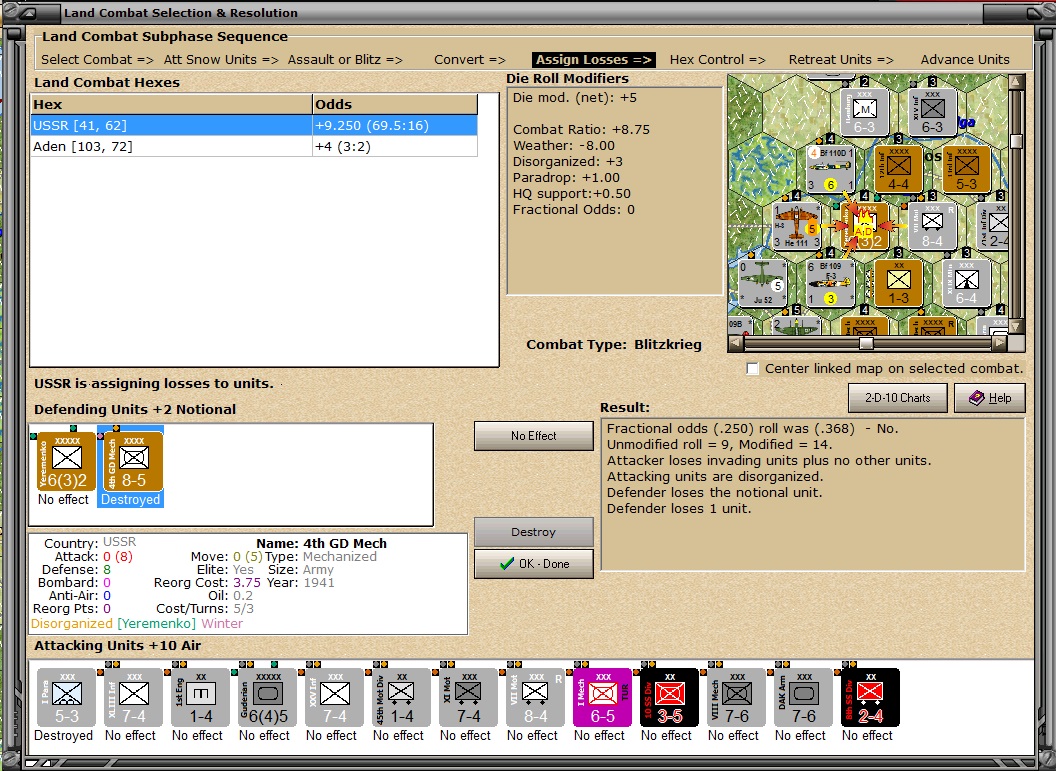Select the DAK Arm 7-6 attacking unit
Image resolution: width=1056 pixels, height=771 pixels.
pos(803,697)
